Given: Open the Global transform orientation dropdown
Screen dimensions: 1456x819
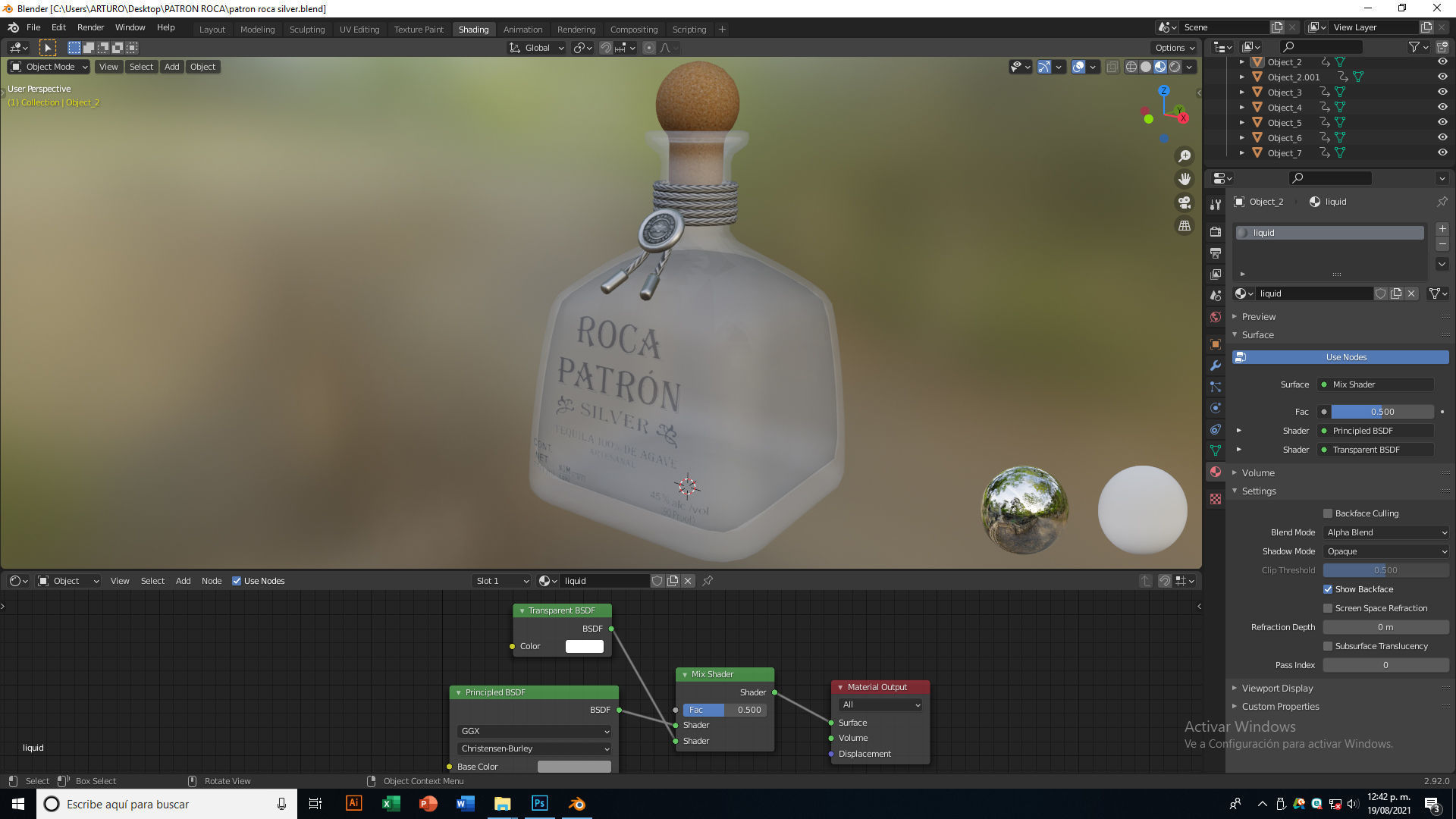Looking at the screenshot, I should [537, 48].
